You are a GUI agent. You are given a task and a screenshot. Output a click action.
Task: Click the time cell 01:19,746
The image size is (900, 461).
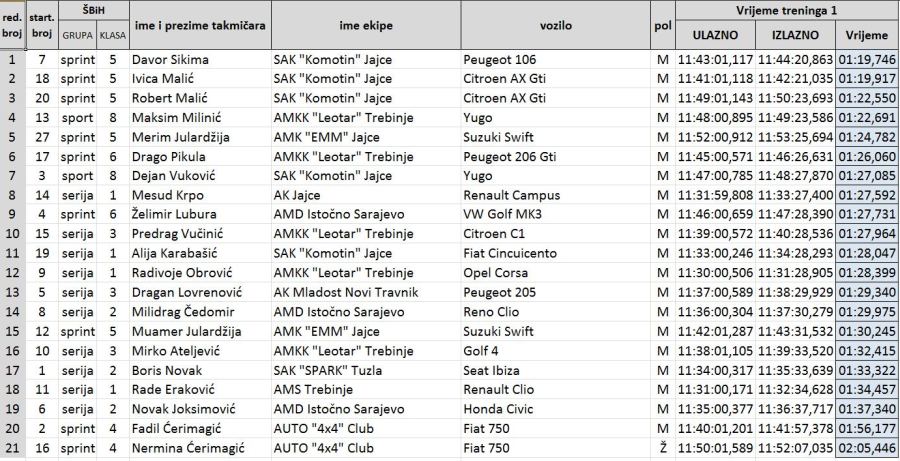click(867, 60)
